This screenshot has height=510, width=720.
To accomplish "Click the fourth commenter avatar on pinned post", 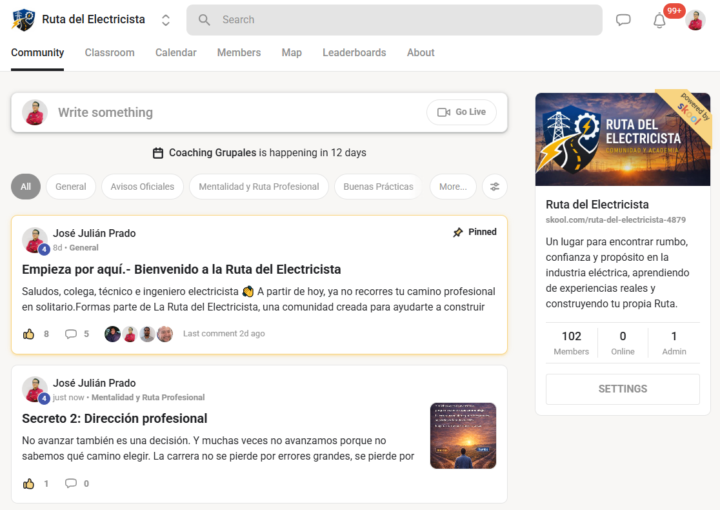I will pyautogui.click(x=165, y=334).
